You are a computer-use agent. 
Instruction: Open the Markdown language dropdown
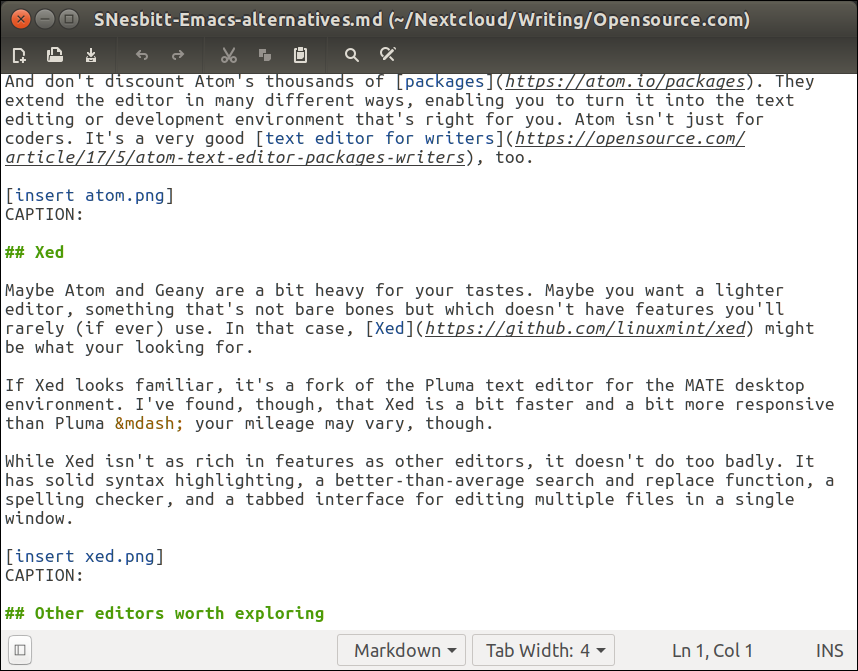pos(402,651)
